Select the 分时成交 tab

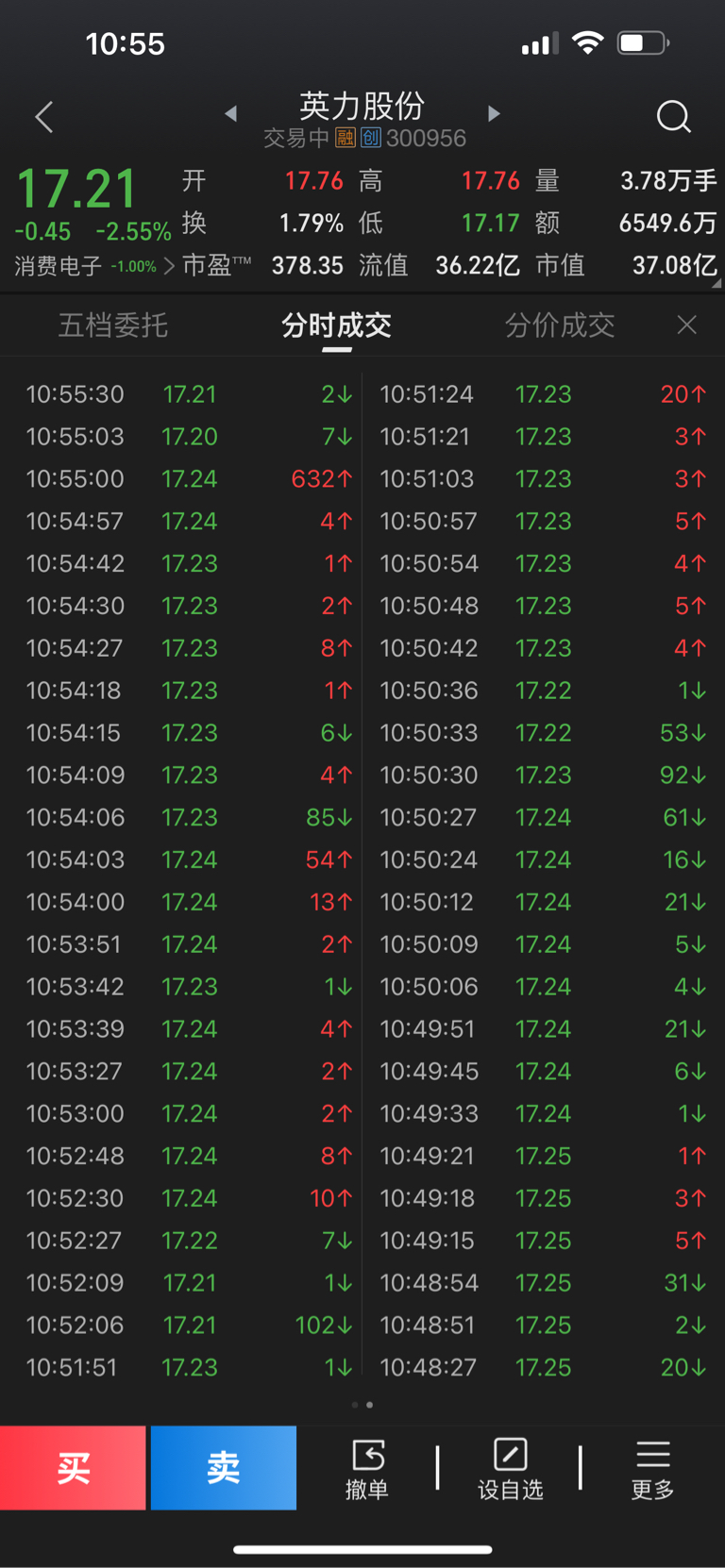[x=336, y=325]
